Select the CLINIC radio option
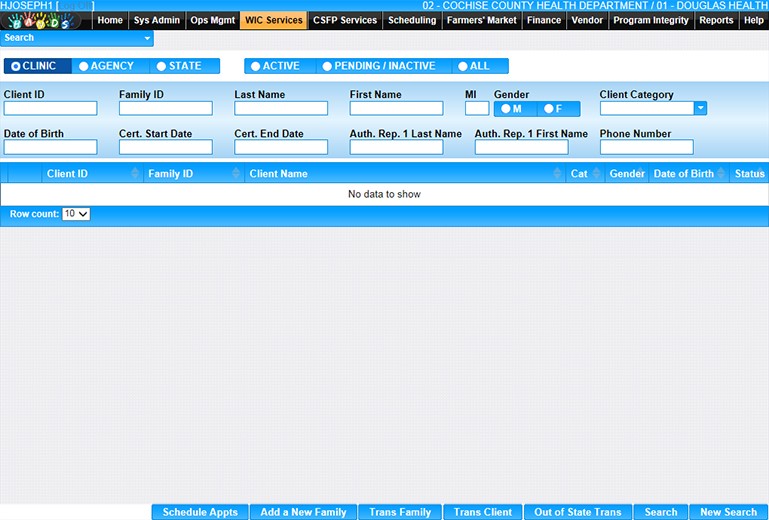This screenshot has height=520, width=769. (x=35, y=66)
